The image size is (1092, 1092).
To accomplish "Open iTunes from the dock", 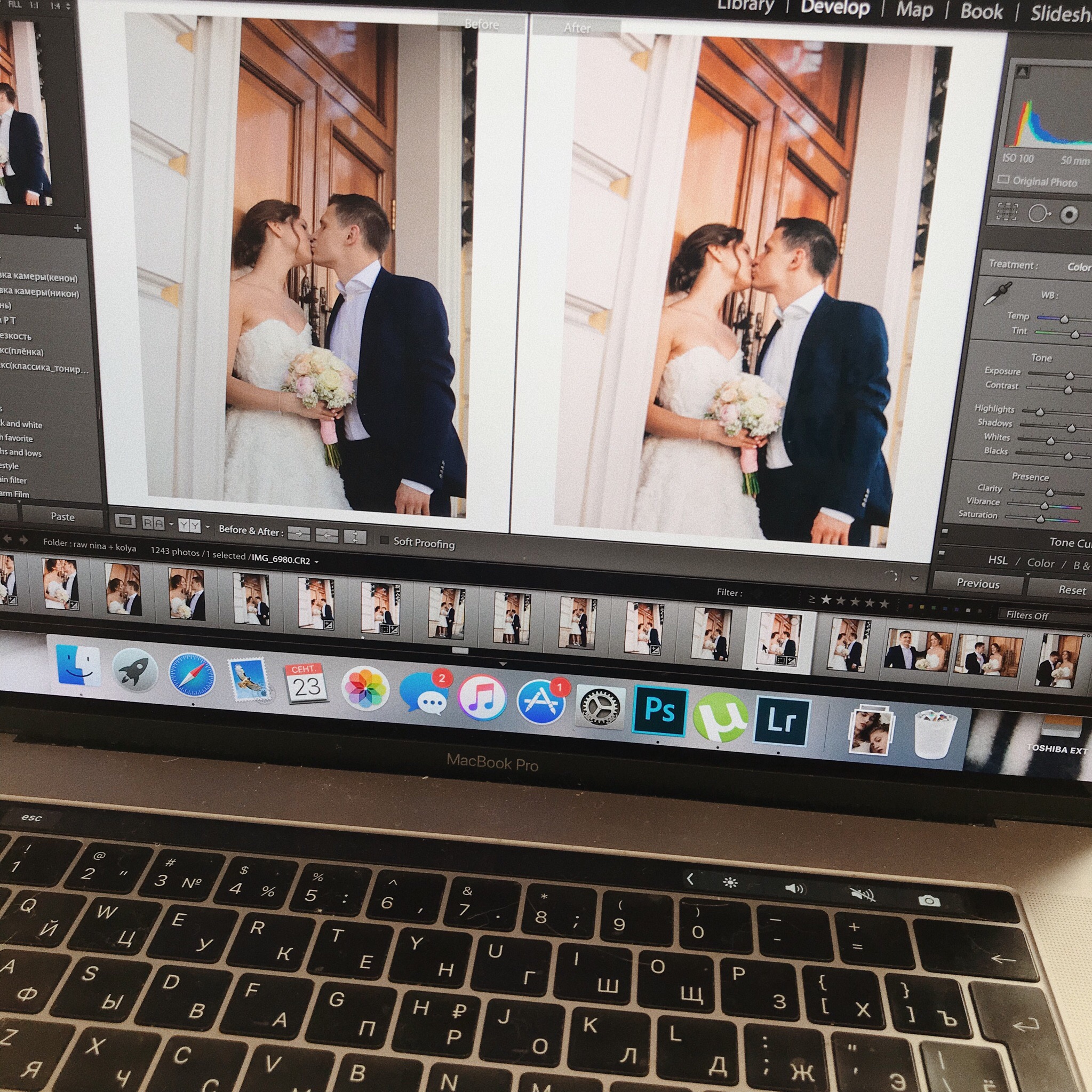I will (x=482, y=697).
